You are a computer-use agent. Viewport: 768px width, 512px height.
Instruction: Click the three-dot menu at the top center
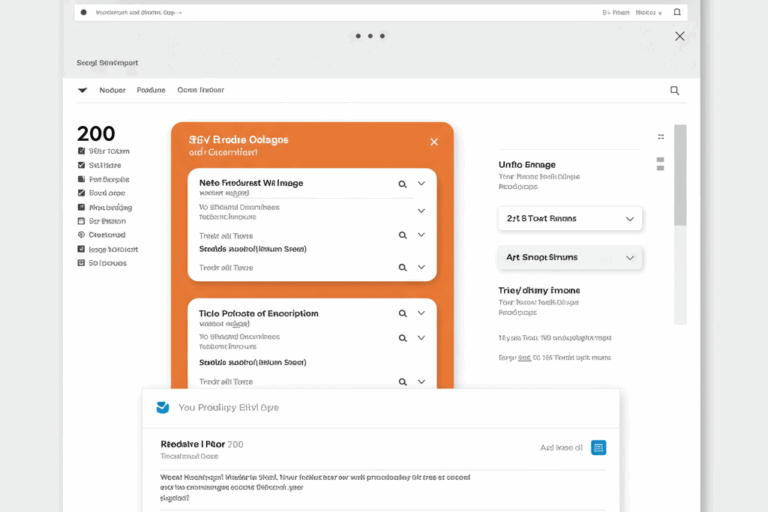pos(369,36)
